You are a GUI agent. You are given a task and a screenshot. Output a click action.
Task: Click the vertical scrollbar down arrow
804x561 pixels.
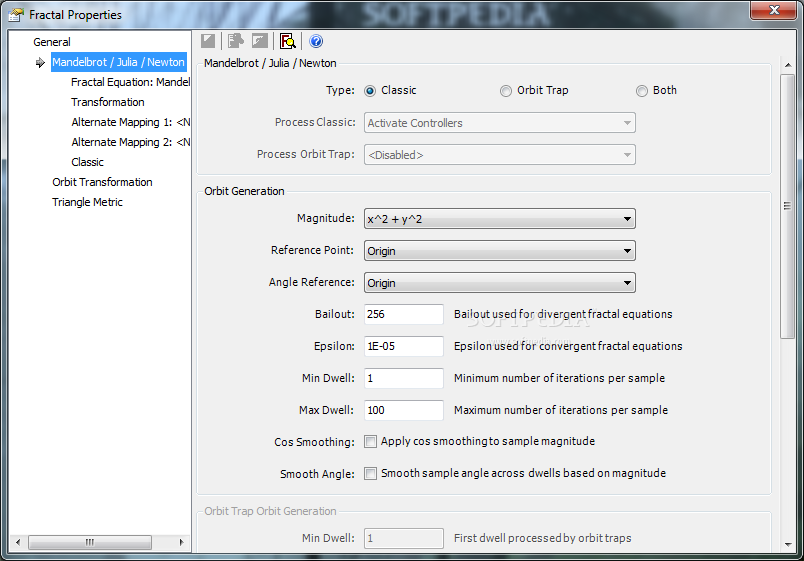tap(788, 545)
